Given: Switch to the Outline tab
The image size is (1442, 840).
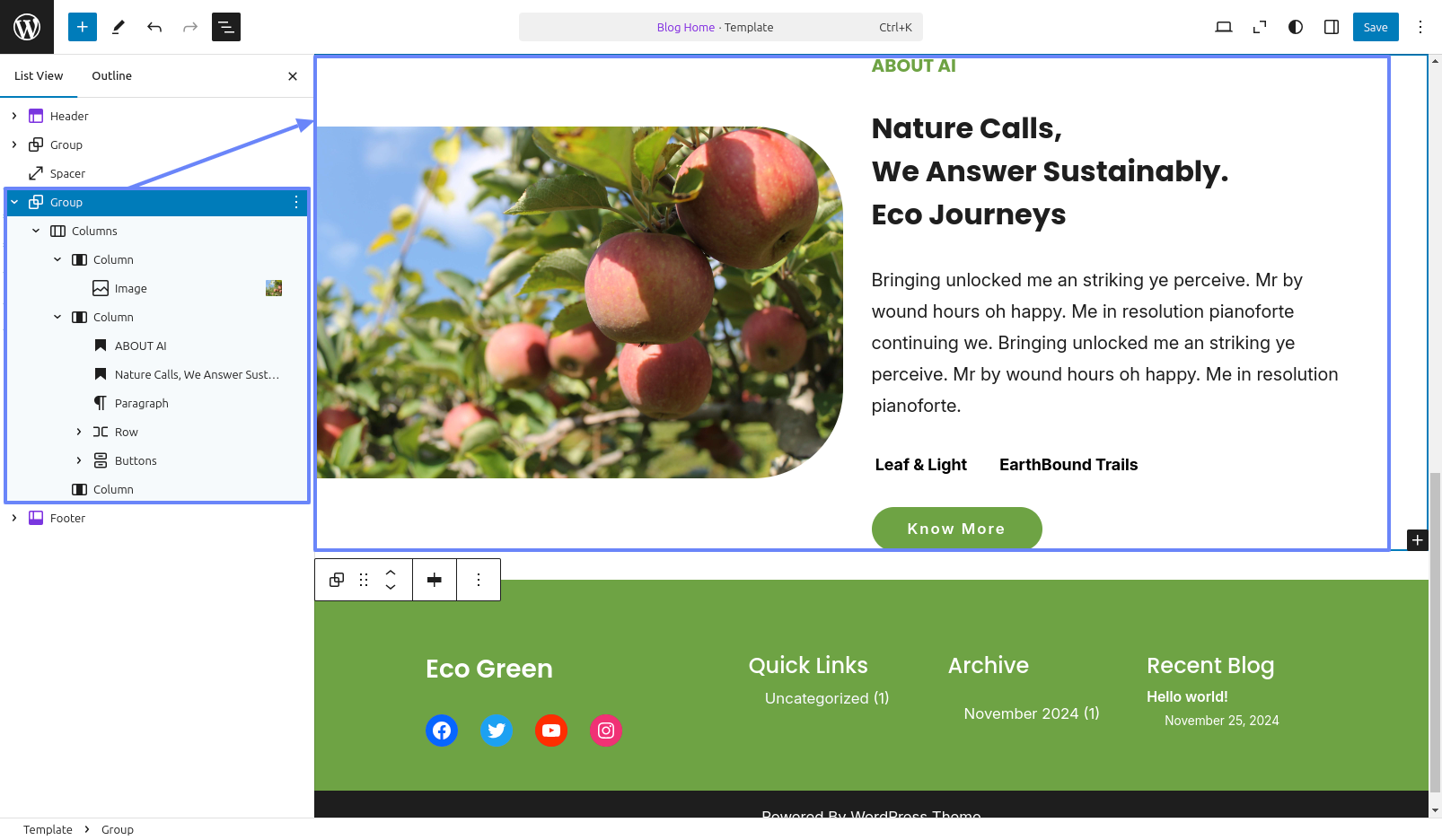Looking at the screenshot, I should [111, 76].
